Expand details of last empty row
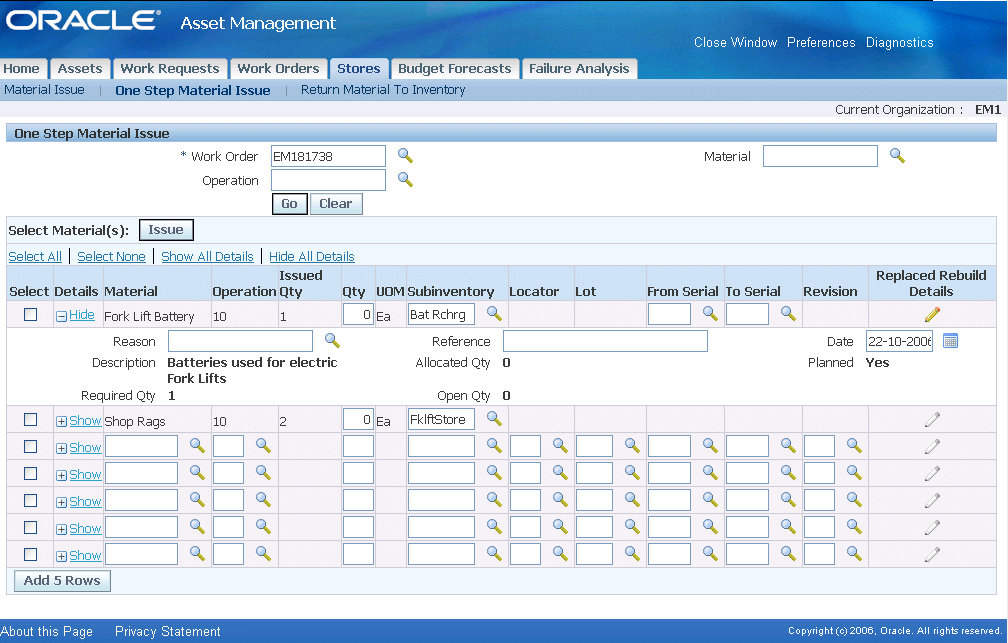The height and width of the screenshot is (643, 1008). coord(79,556)
